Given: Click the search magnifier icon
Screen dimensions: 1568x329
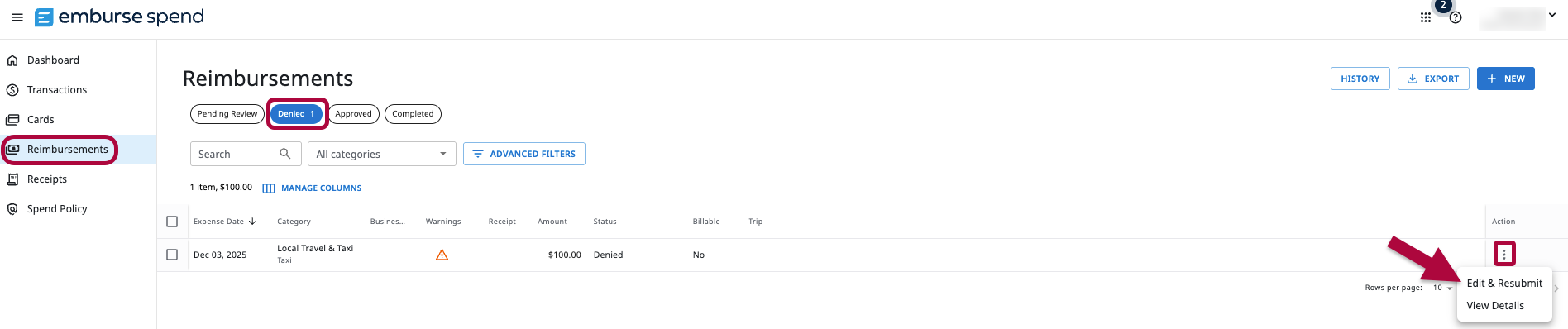Looking at the screenshot, I should 284,154.
